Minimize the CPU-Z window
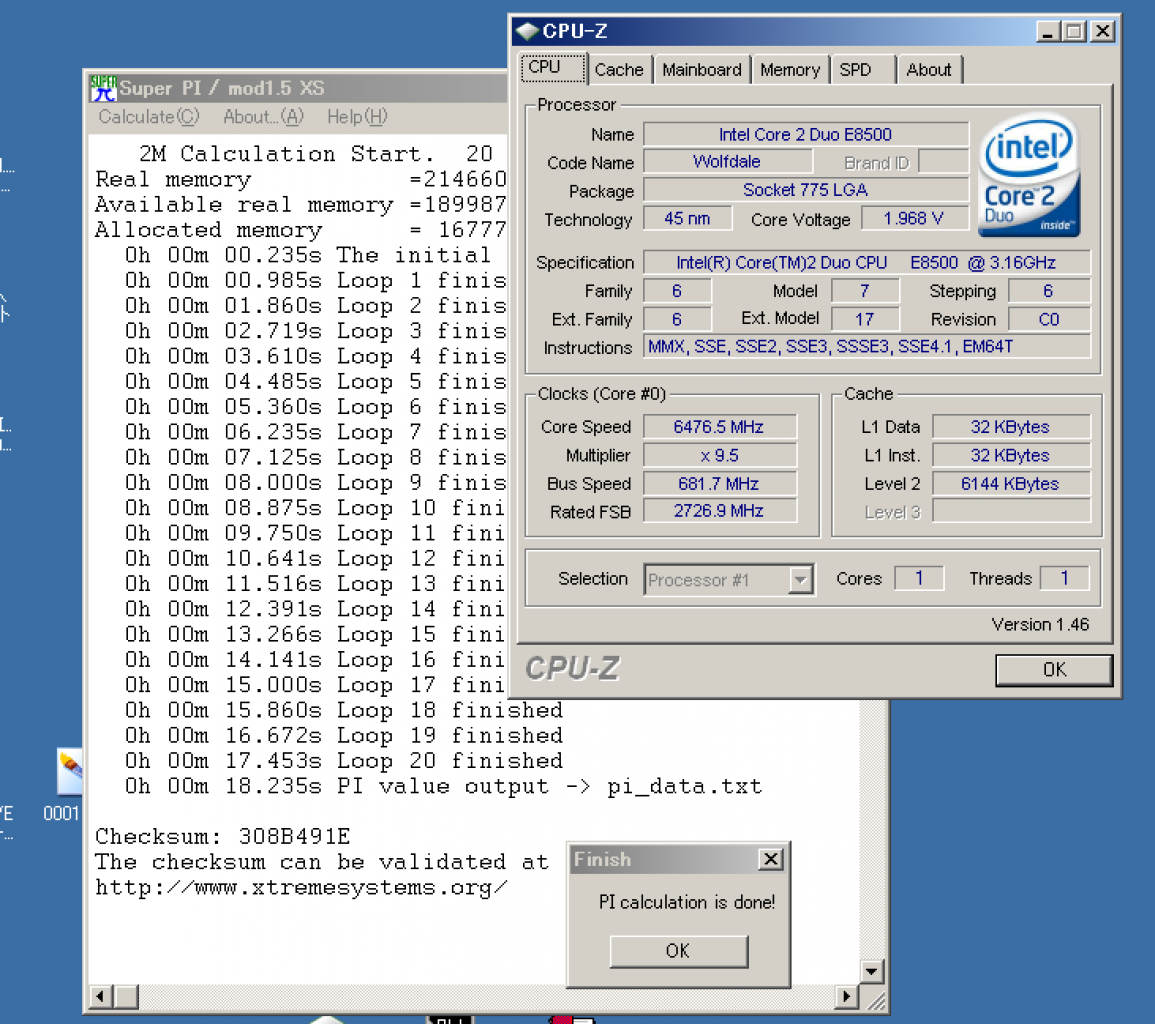Viewport: 1155px width, 1024px height. click(1048, 32)
